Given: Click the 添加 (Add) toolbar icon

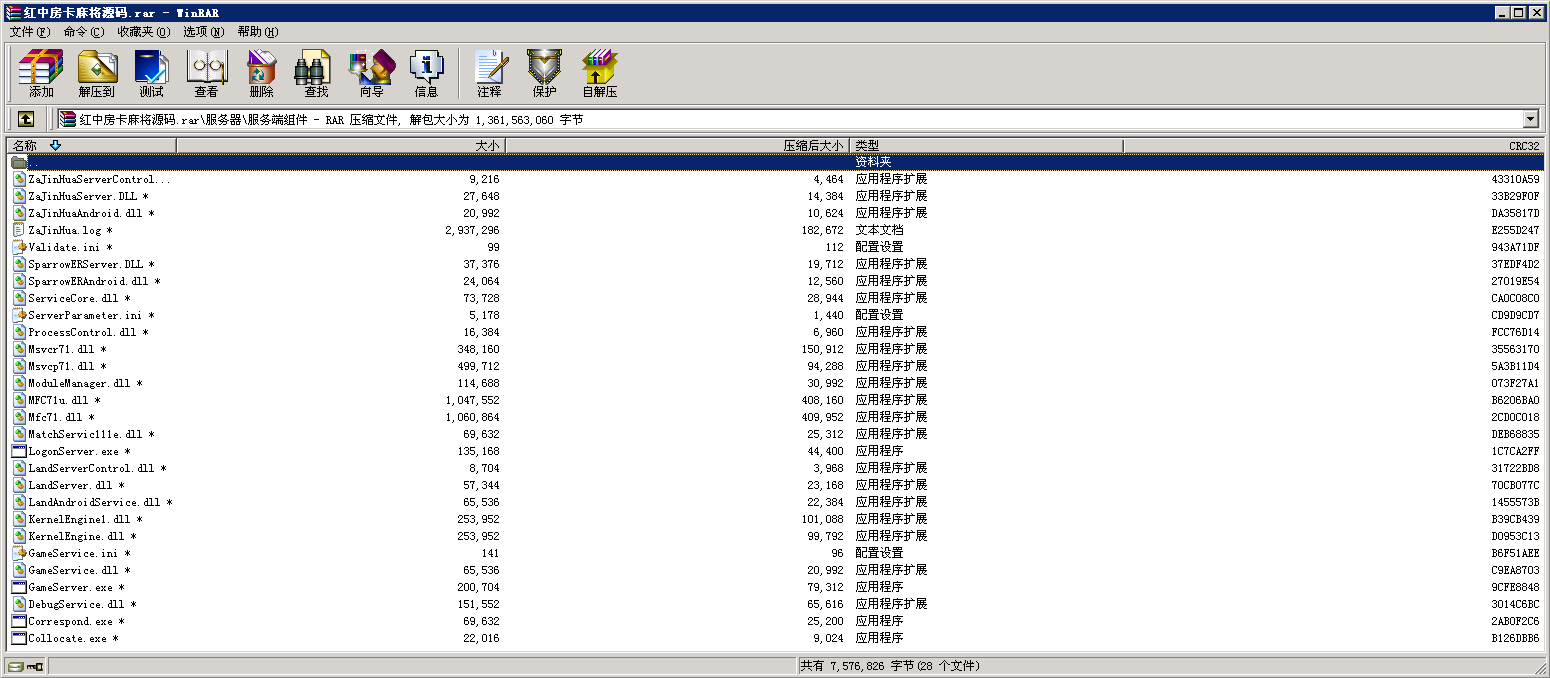Looking at the screenshot, I should tap(41, 74).
